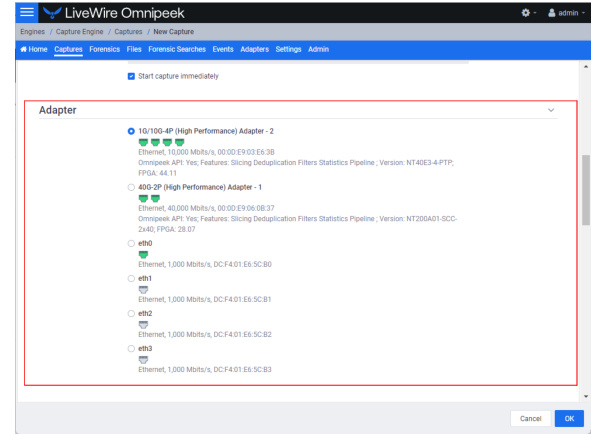Click second green port icon of 1G/10G-4P adapter

155,142
